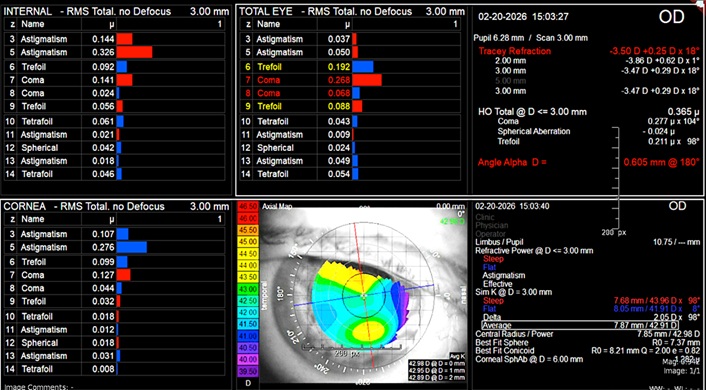Select Cornea Trefoil row valued 0.099

click(x=114, y=262)
